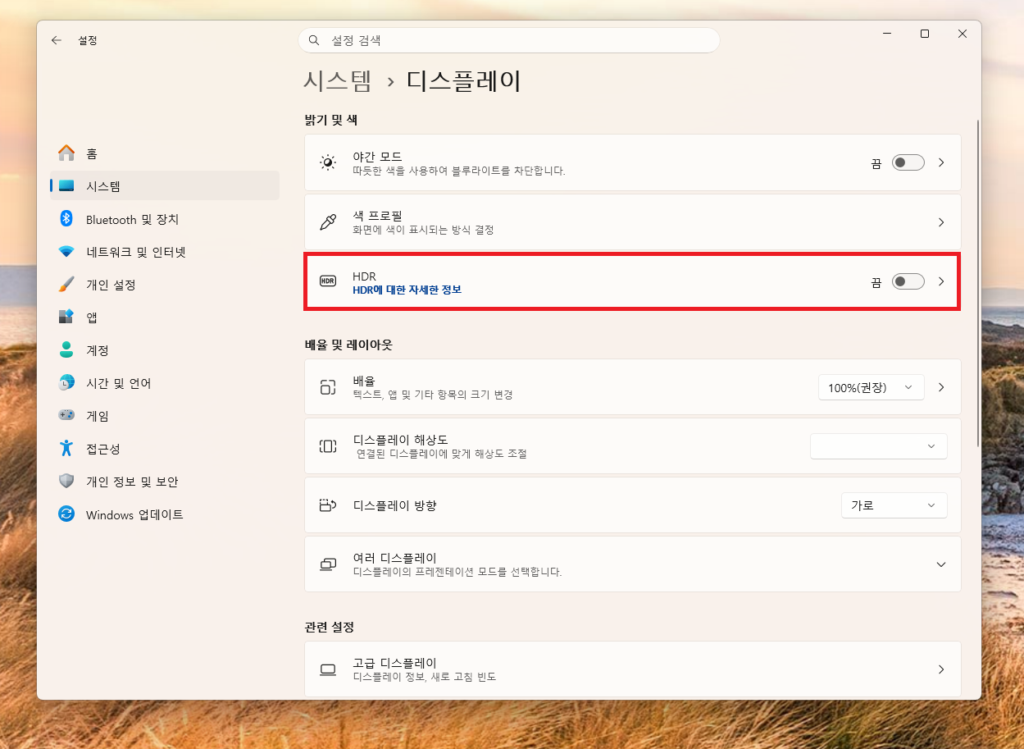Viewport: 1024px width, 749px height.
Task: Select 계정 in the sidebar menu
Action: pos(97,351)
